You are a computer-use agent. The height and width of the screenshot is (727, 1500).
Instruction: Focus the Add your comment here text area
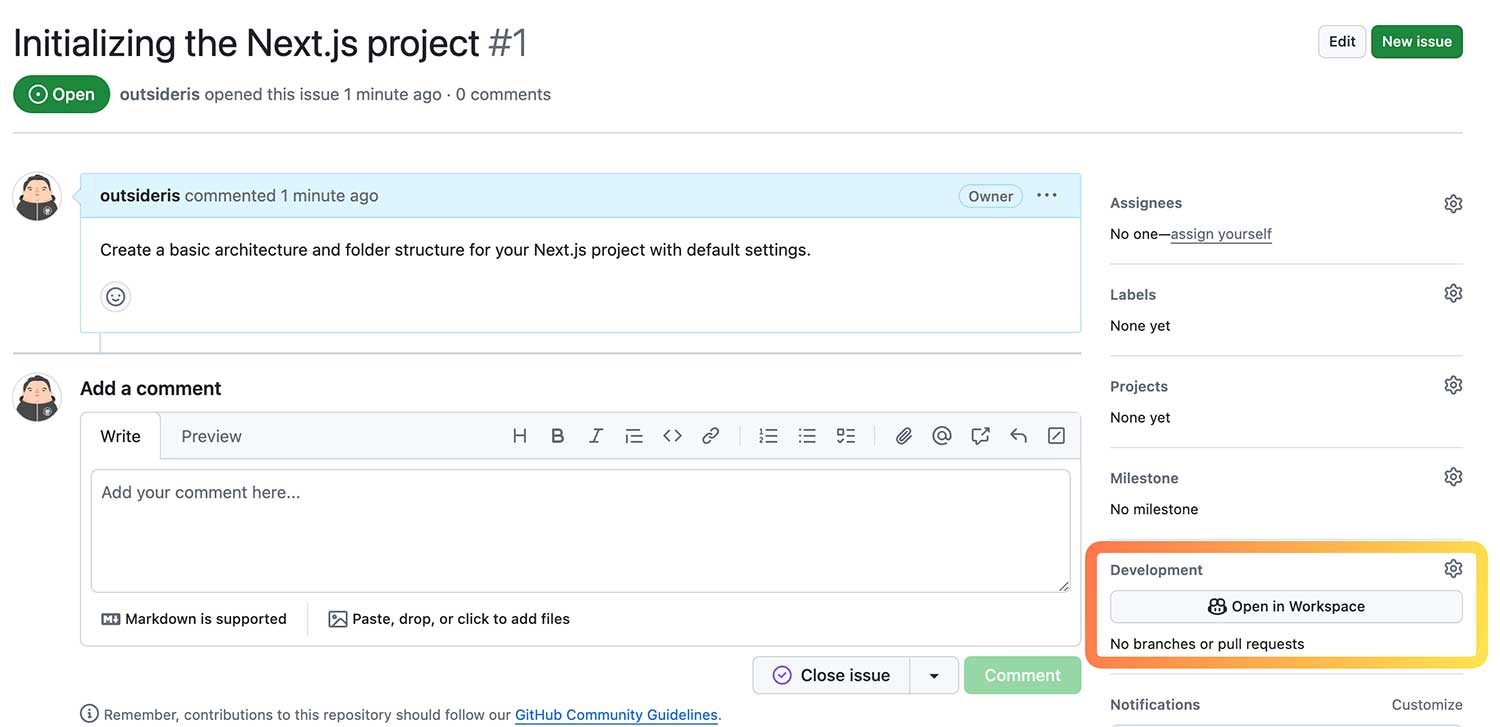(x=581, y=531)
